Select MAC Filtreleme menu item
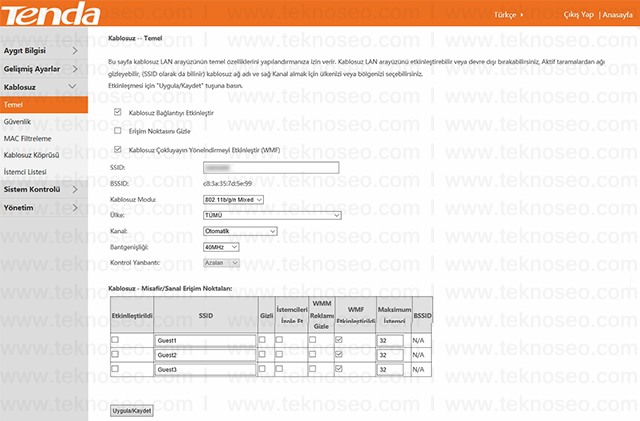Image resolution: width=640 pixels, height=421 pixels. 28,139
